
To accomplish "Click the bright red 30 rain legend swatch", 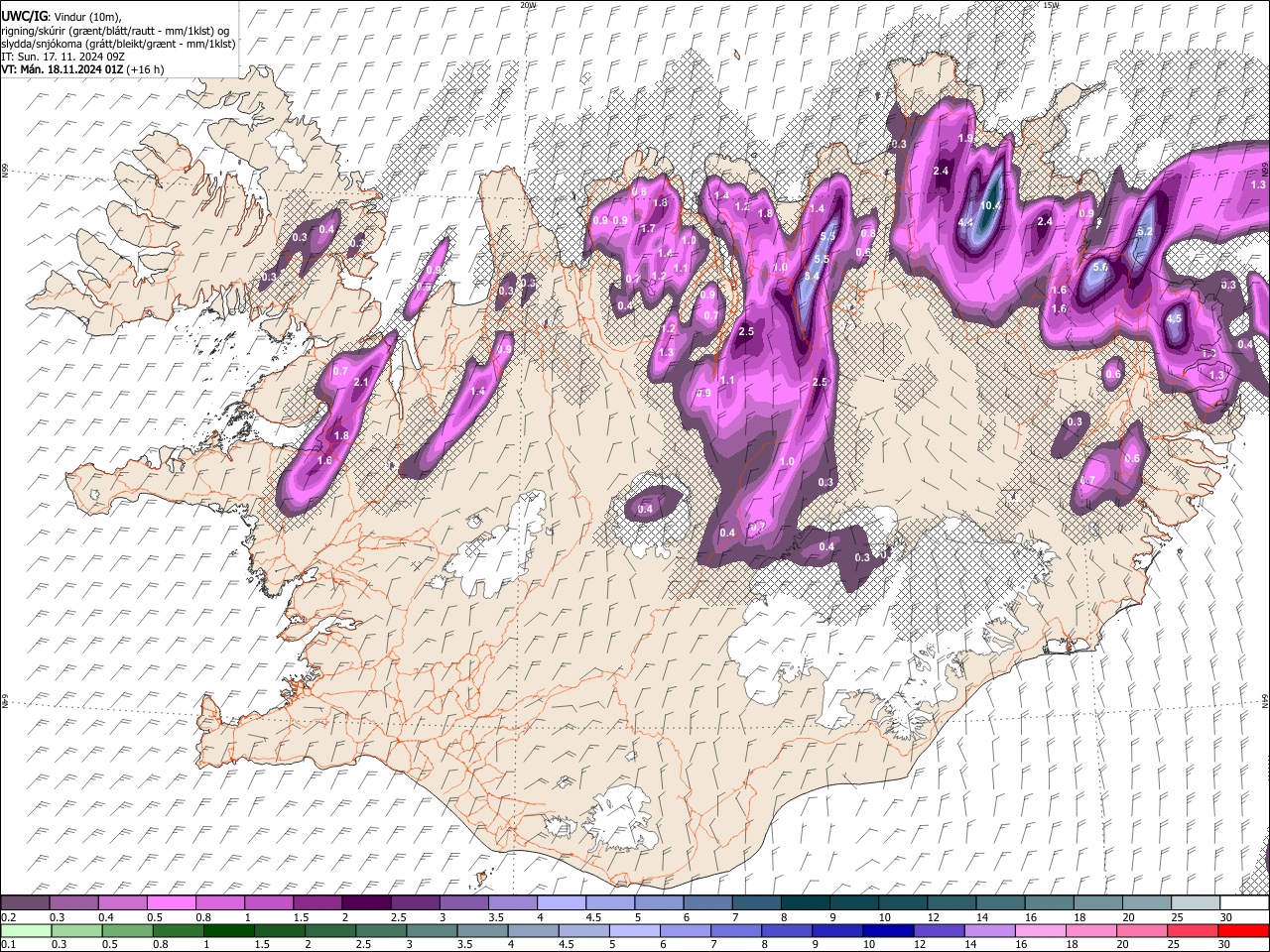I will 1243,931.
